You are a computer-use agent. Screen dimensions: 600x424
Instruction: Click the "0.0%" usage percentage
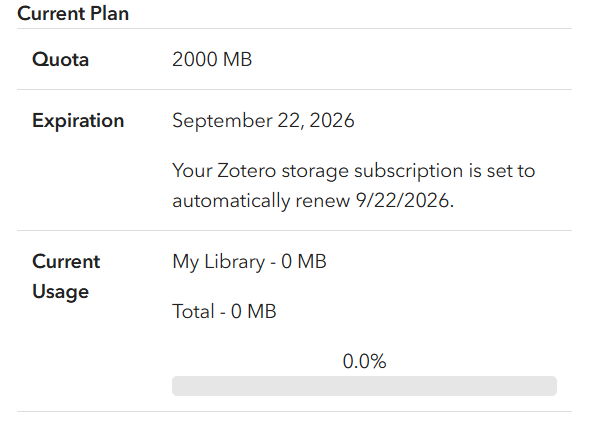[x=364, y=361]
